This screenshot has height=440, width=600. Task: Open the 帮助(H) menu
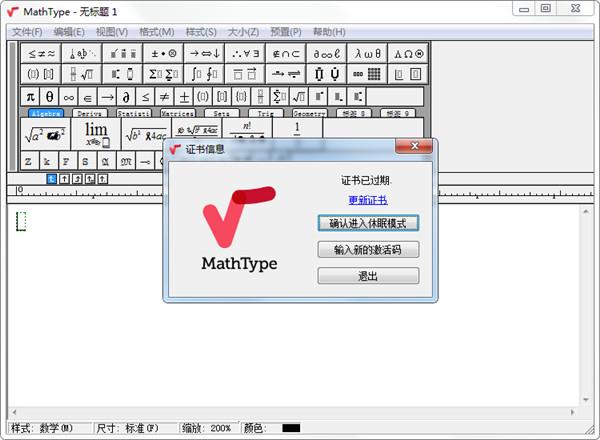(329, 32)
